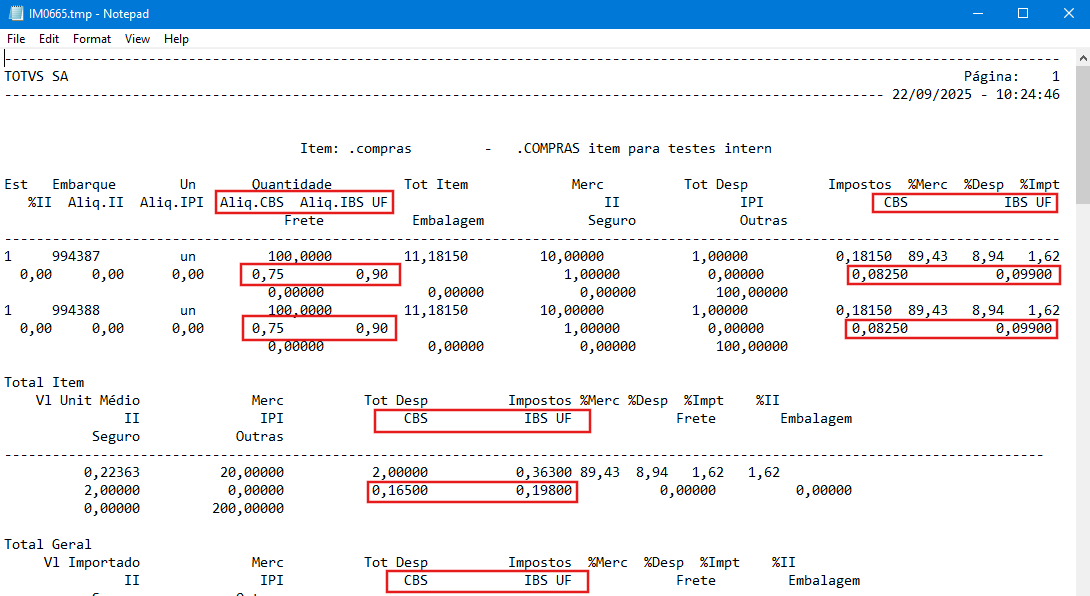1090x596 pixels.
Task: Click the CBS value in row 994387
Action: pos(879,275)
